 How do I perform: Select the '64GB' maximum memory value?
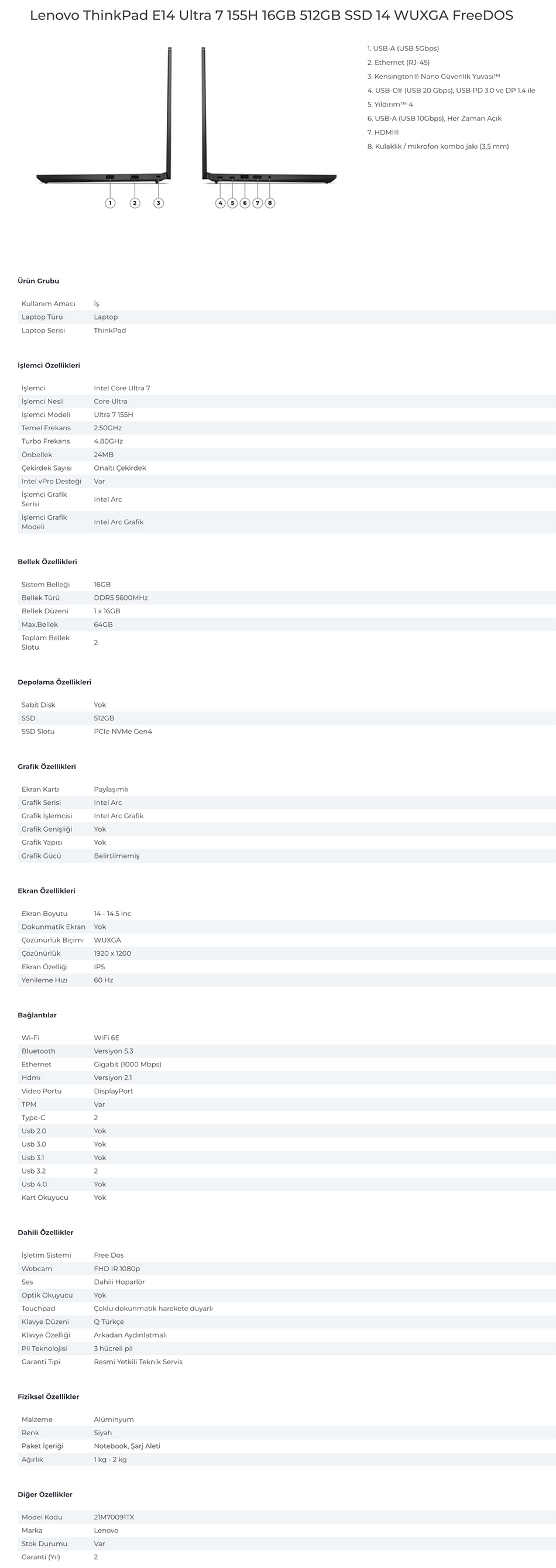(104, 625)
